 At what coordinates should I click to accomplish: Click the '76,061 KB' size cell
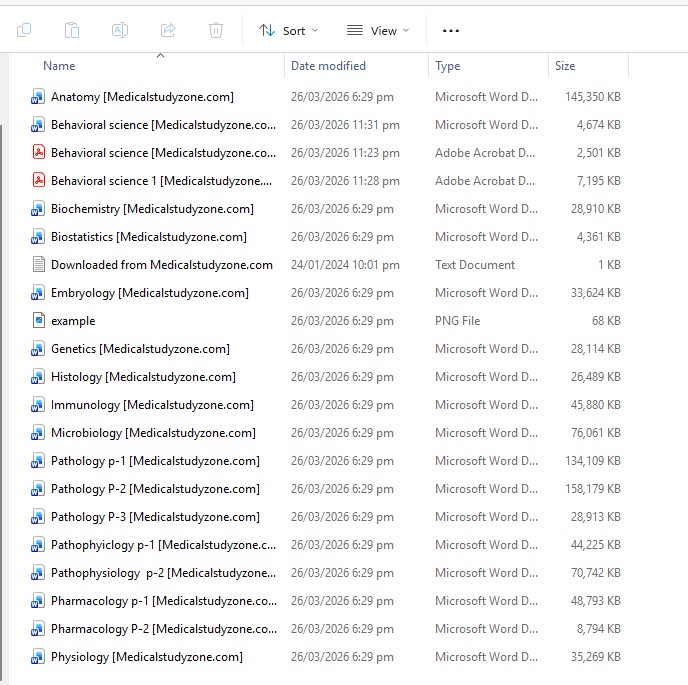coord(595,433)
